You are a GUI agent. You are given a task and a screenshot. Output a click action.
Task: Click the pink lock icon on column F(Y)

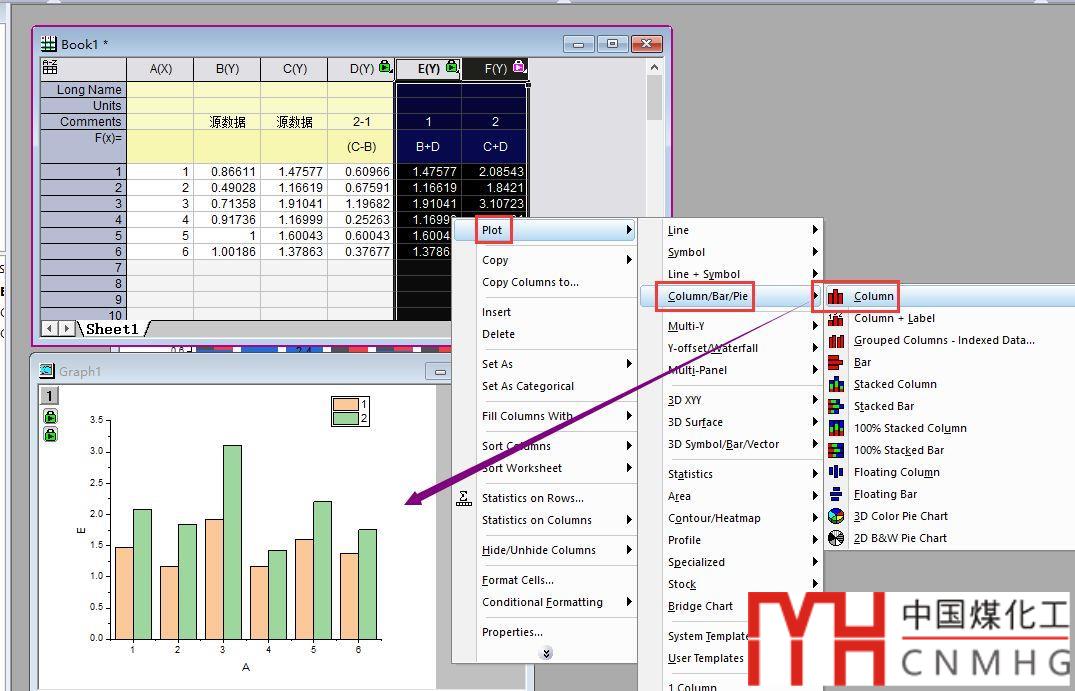[x=518, y=66]
